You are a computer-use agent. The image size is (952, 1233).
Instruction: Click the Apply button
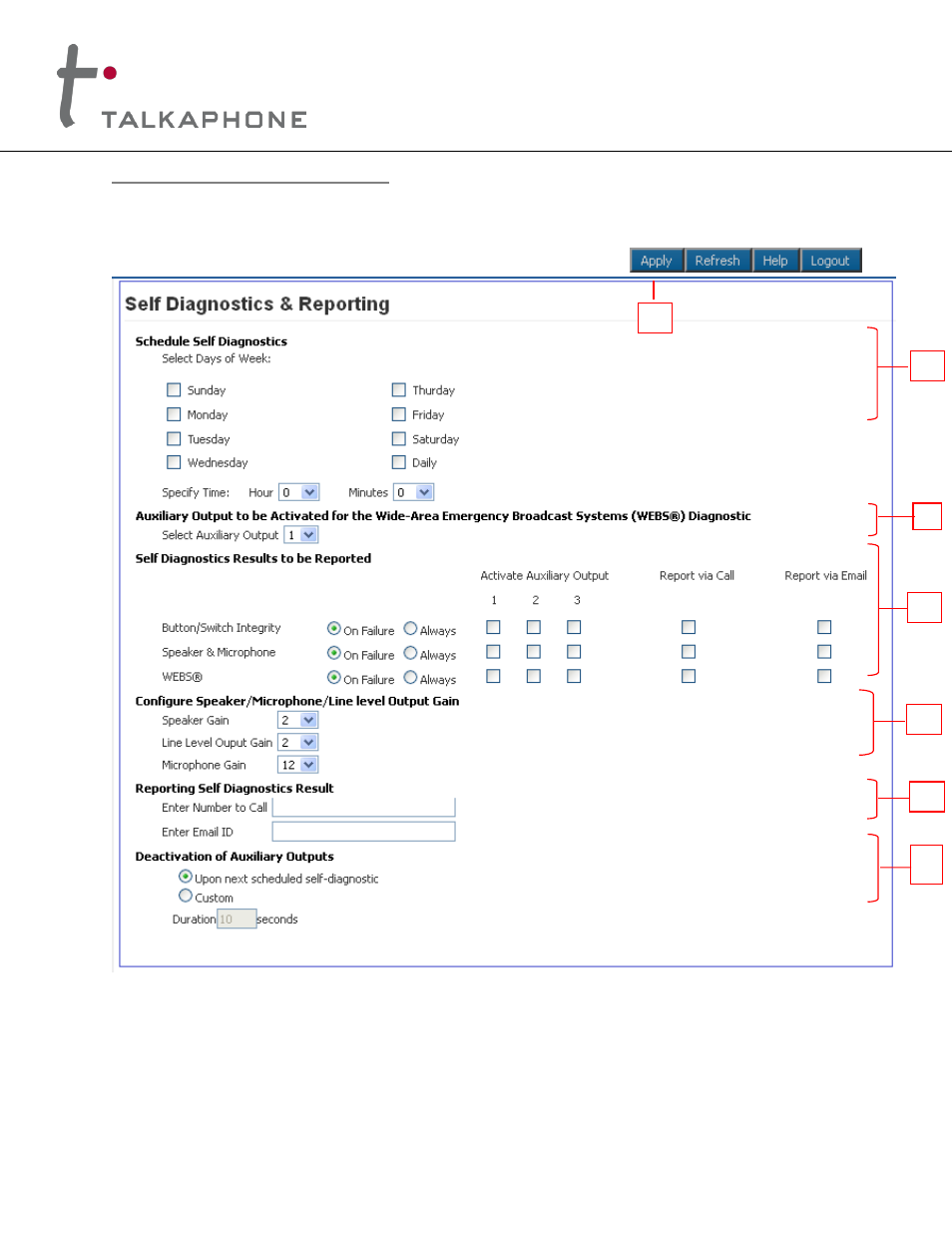[657, 261]
